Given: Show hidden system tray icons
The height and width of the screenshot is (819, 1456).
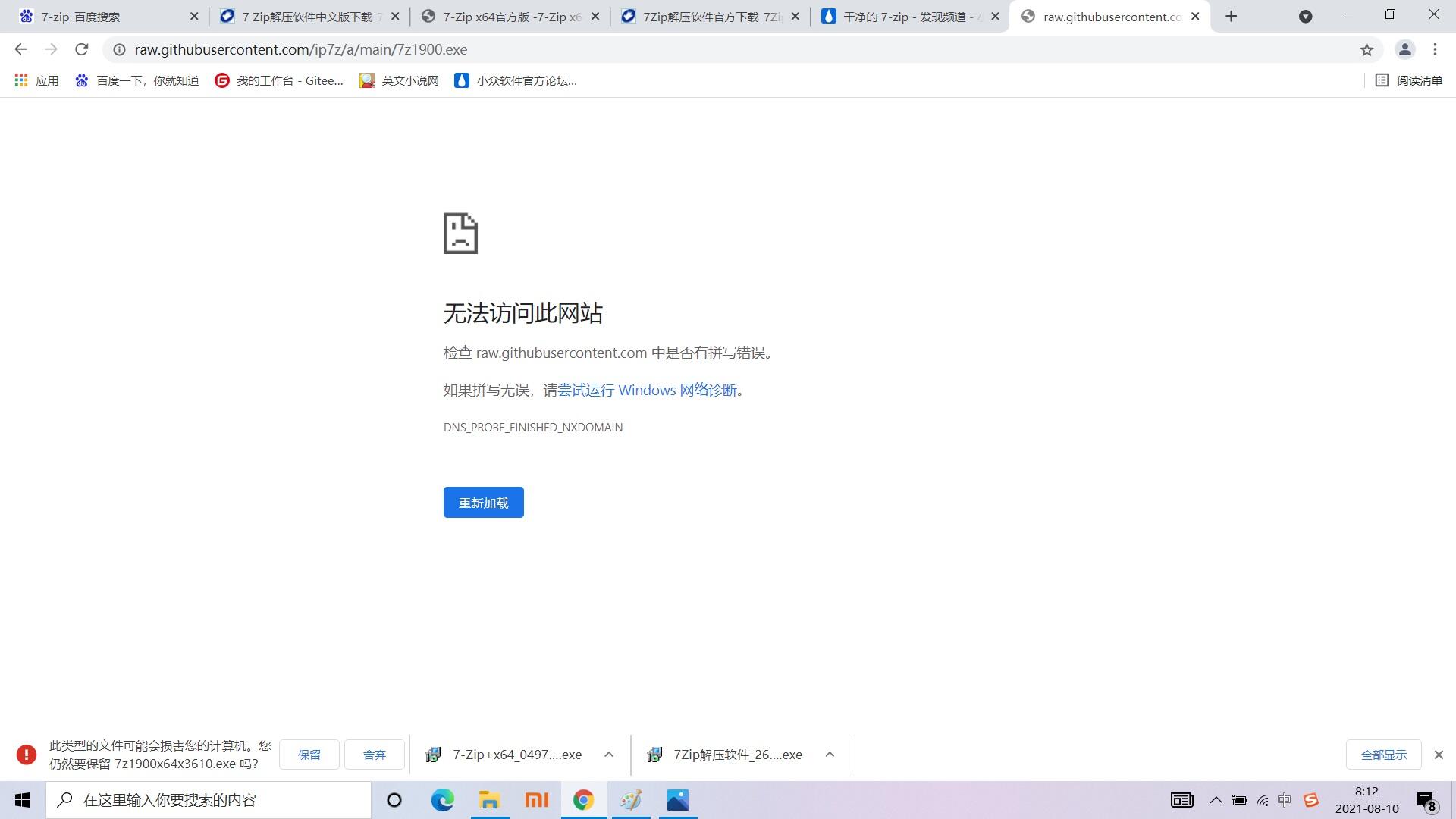Looking at the screenshot, I should 1216,800.
